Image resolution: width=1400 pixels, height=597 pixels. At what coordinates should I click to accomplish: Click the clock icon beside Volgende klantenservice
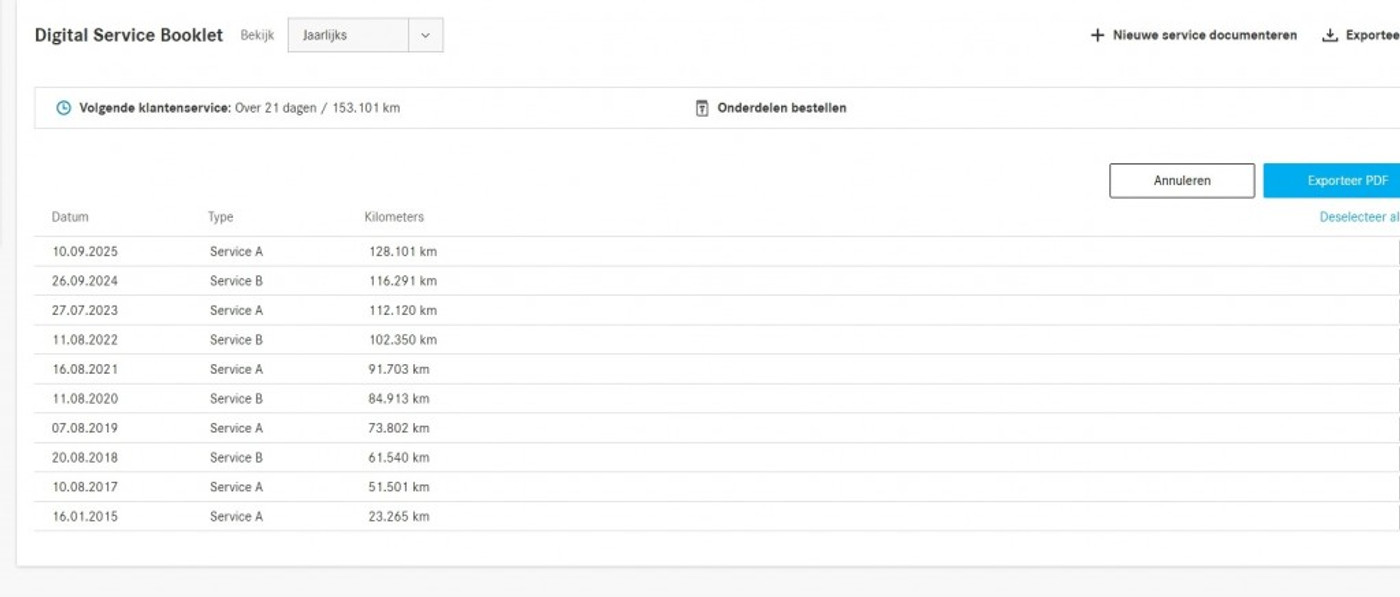click(63, 108)
